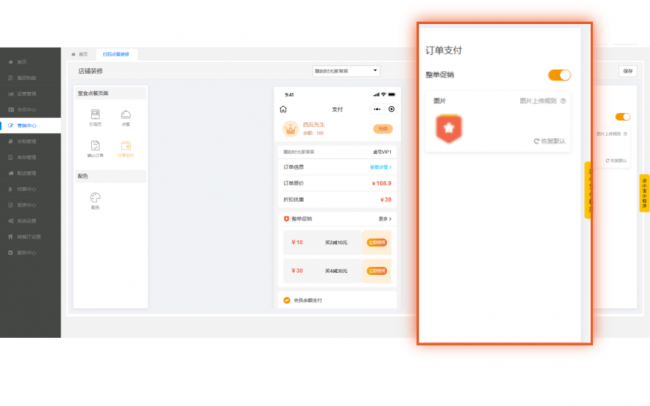
Task: Select the 引导页 page icon
Action: (x=95, y=117)
